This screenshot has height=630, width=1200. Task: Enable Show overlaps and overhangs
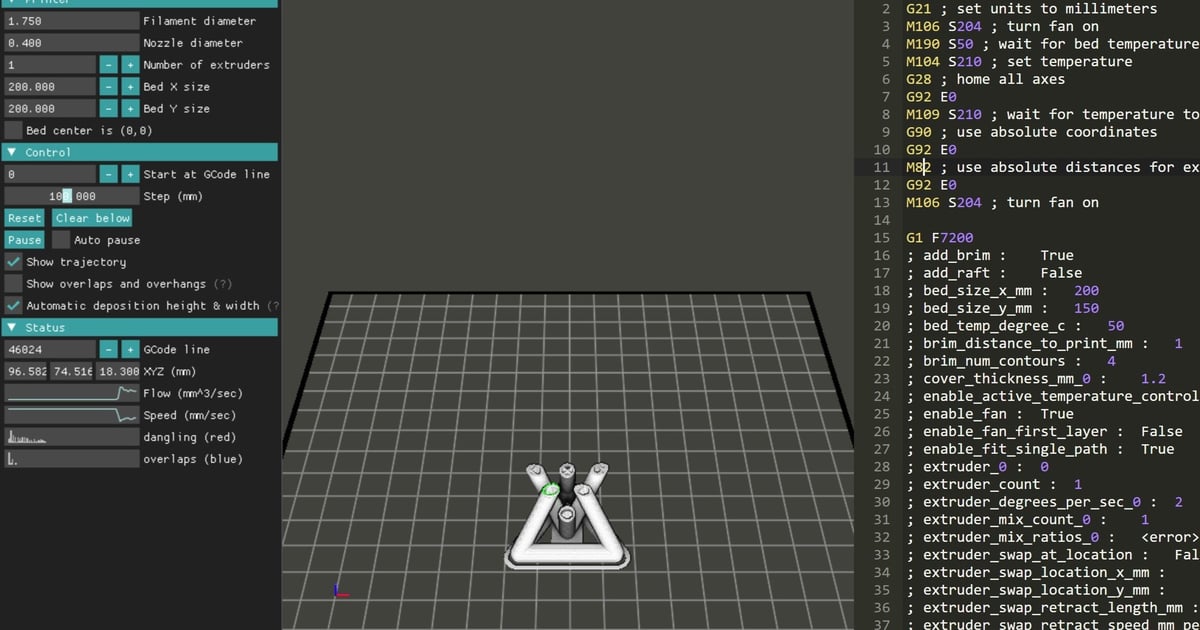click(13, 284)
